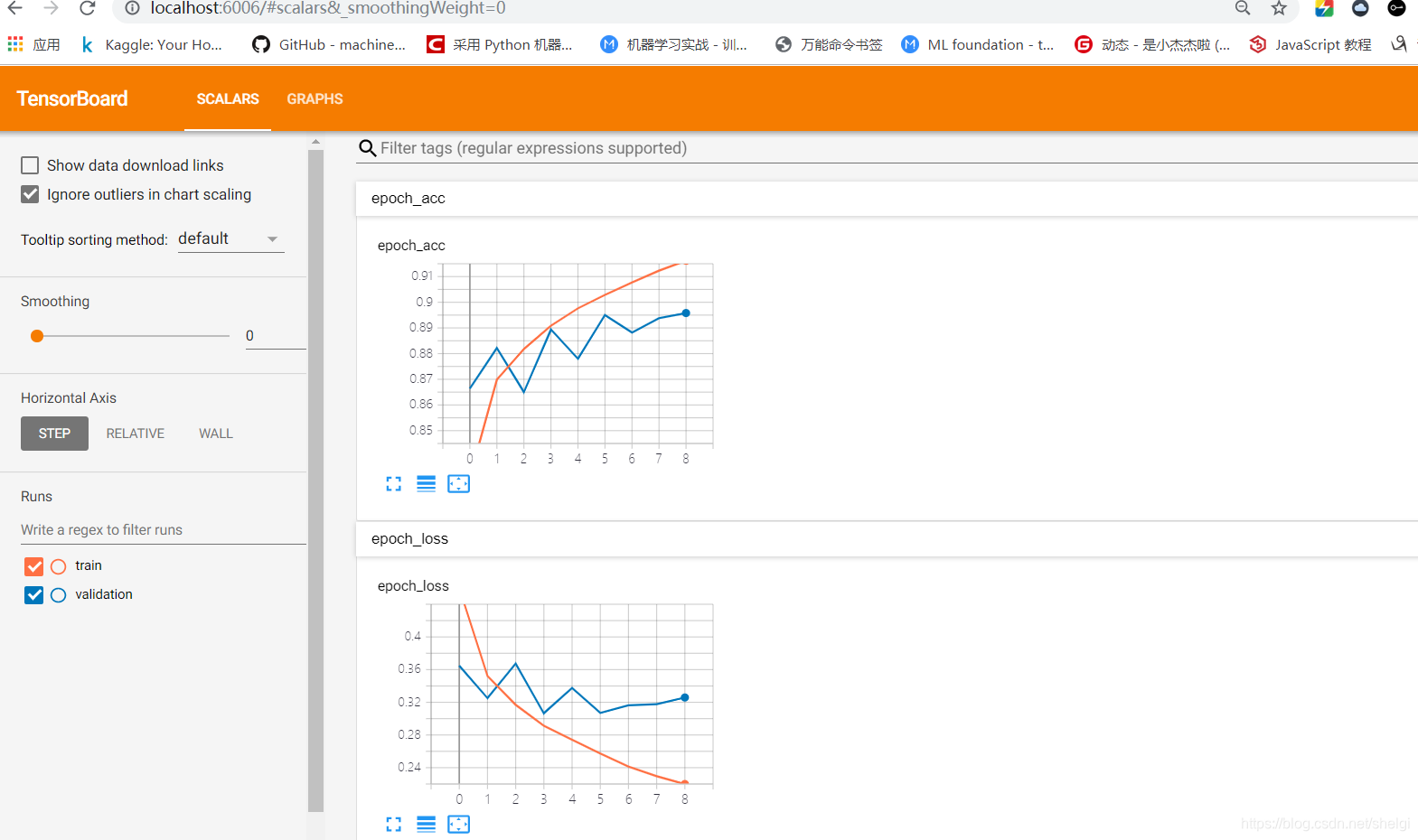Image resolution: width=1418 pixels, height=840 pixels.
Task: Select only the validation run radio circle
Action: pyautogui.click(x=59, y=595)
